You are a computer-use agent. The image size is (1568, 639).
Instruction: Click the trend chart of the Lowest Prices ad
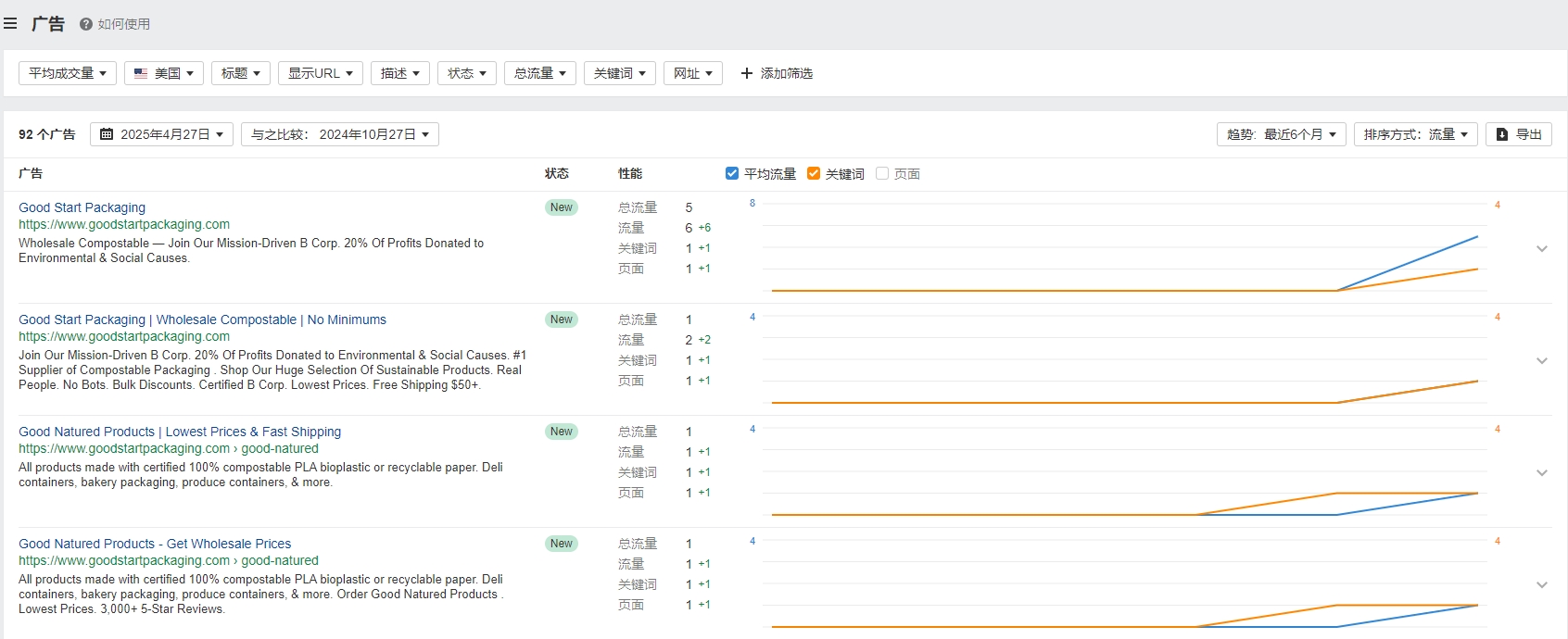tap(1124, 471)
